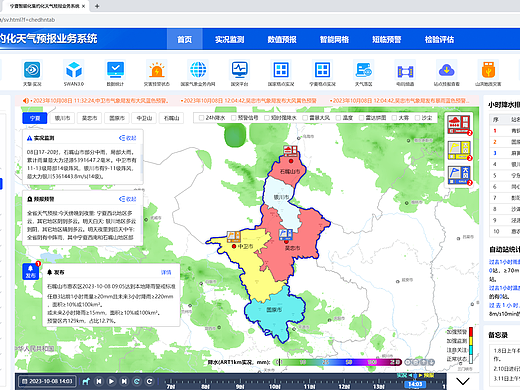Open the 实况监测 navigation tab
Image resolution: width=520 pixels, height=390 pixels.
229,39
